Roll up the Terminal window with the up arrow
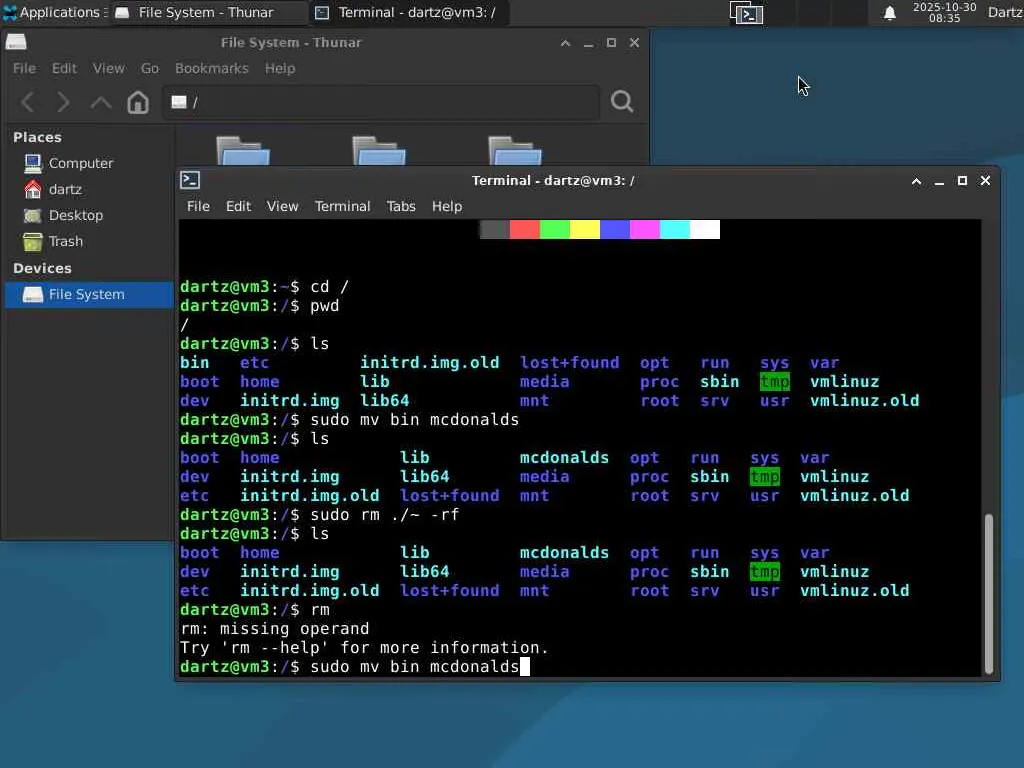The height and width of the screenshot is (768, 1024). pos(916,181)
